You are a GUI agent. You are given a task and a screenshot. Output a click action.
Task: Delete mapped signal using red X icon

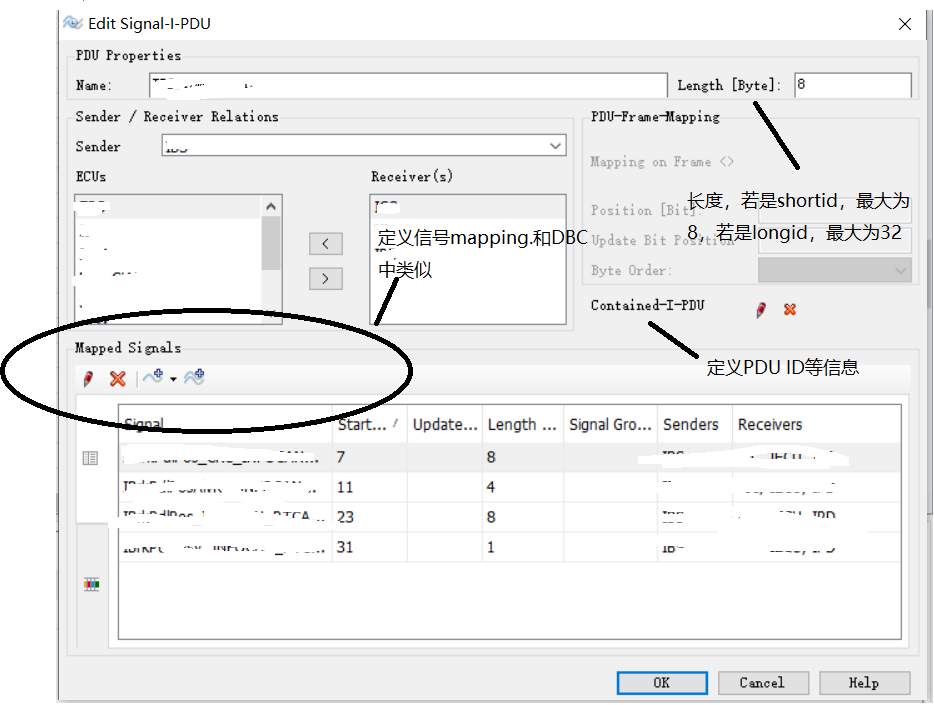tap(118, 379)
